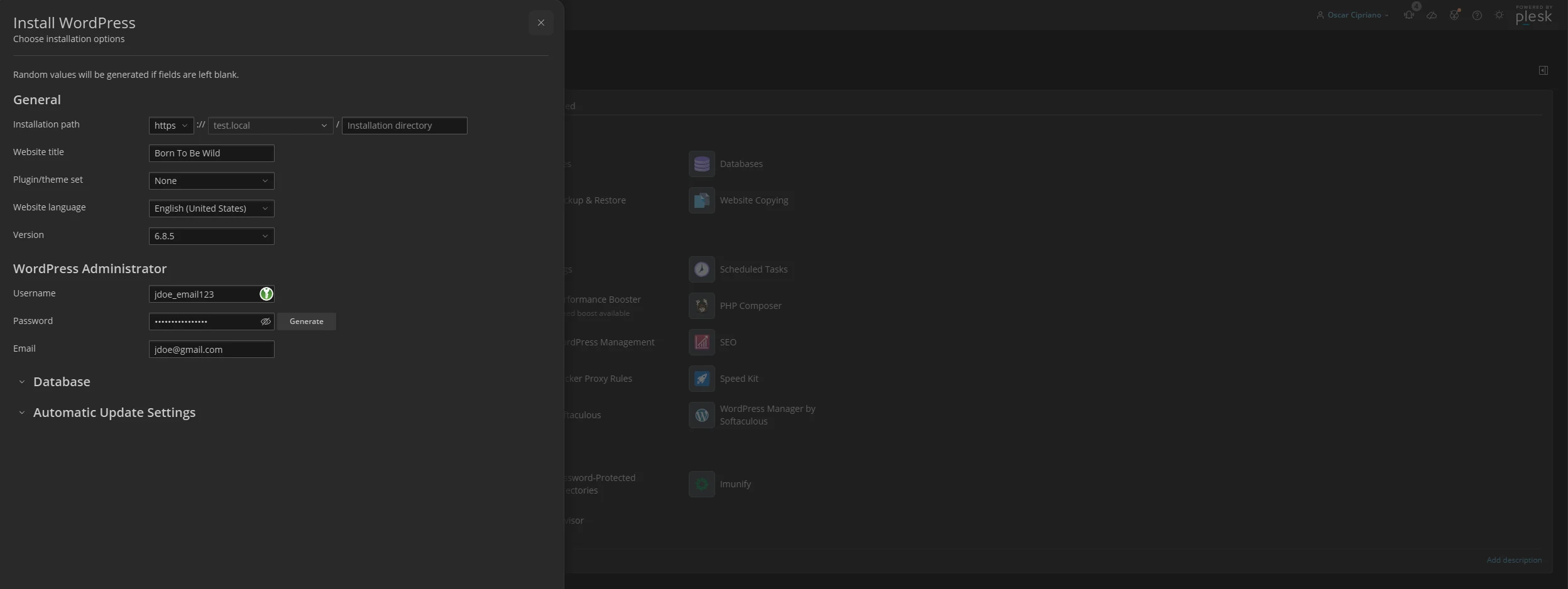The width and height of the screenshot is (1568, 589).
Task: Open the Version 6.8.5 dropdown
Action: (x=211, y=236)
